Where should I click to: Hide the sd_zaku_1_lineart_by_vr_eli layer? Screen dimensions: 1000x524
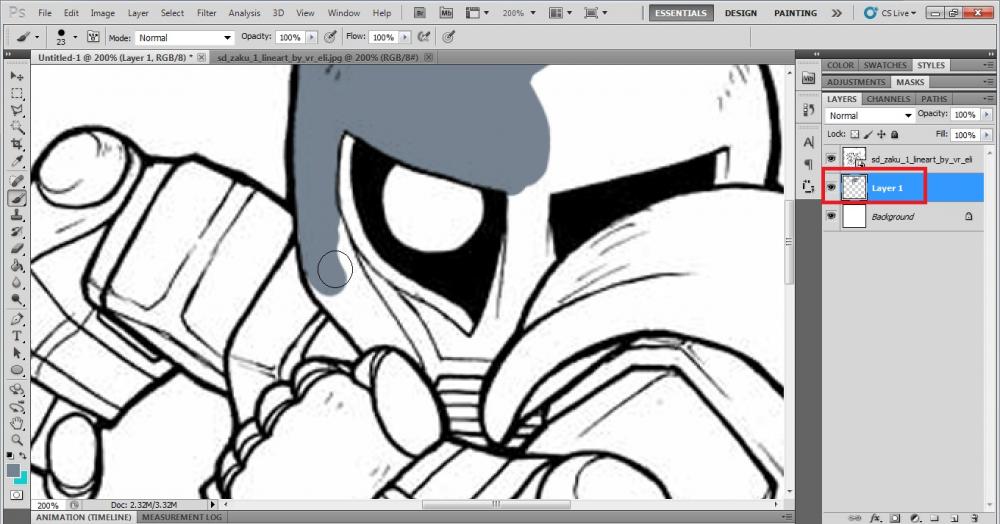831,158
